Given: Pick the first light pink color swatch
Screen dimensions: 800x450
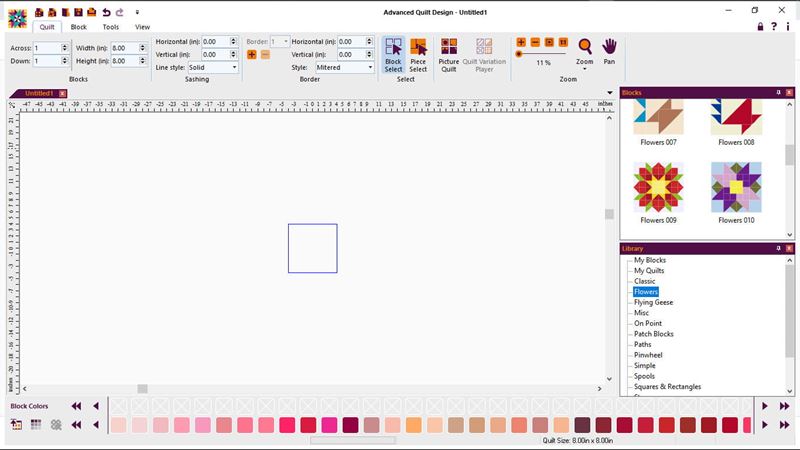Looking at the screenshot, I should 118,425.
